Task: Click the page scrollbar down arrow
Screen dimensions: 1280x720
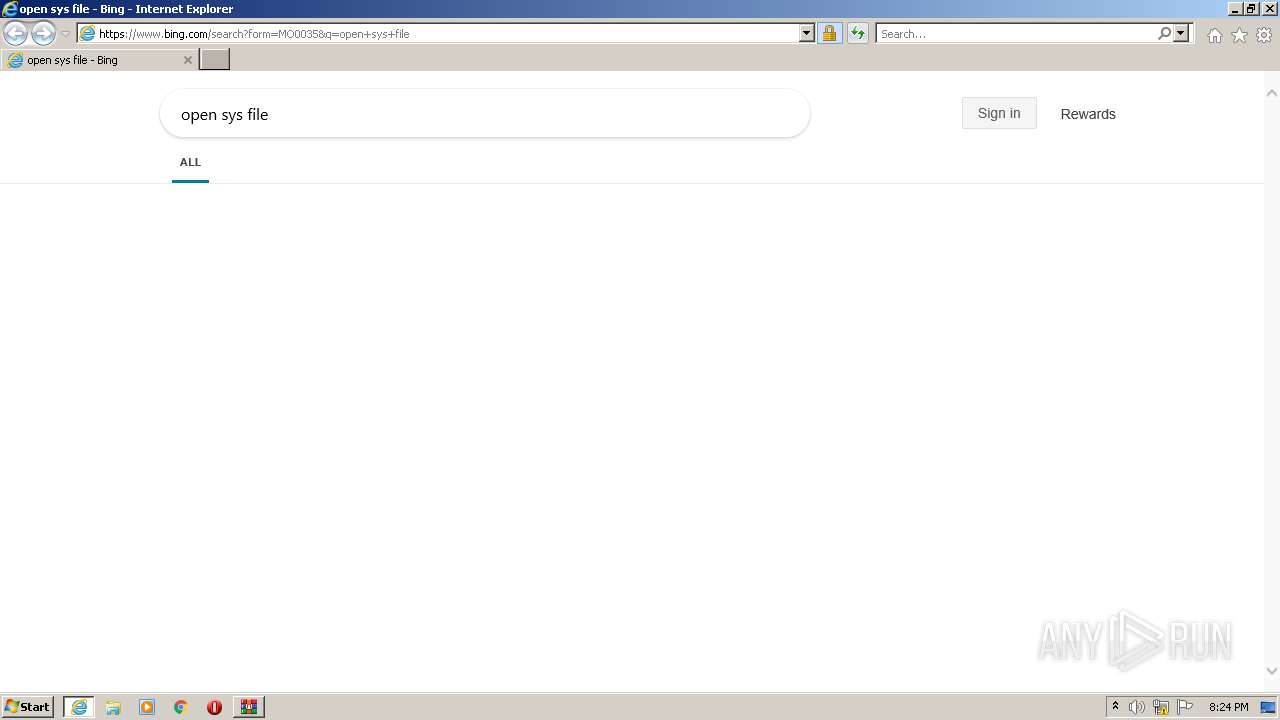Action: pyautogui.click(x=1272, y=671)
